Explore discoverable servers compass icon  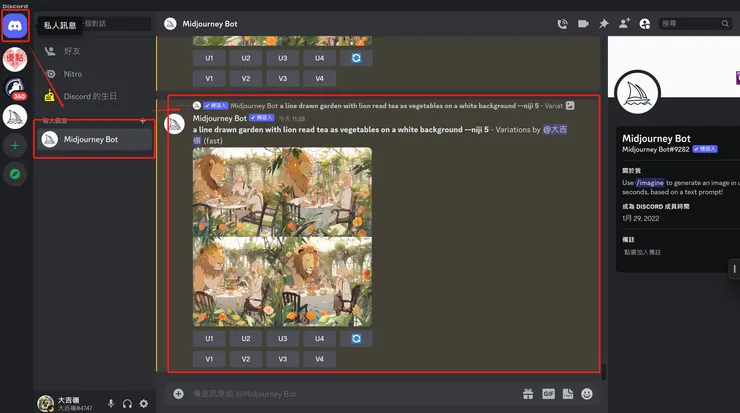(15, 174)
